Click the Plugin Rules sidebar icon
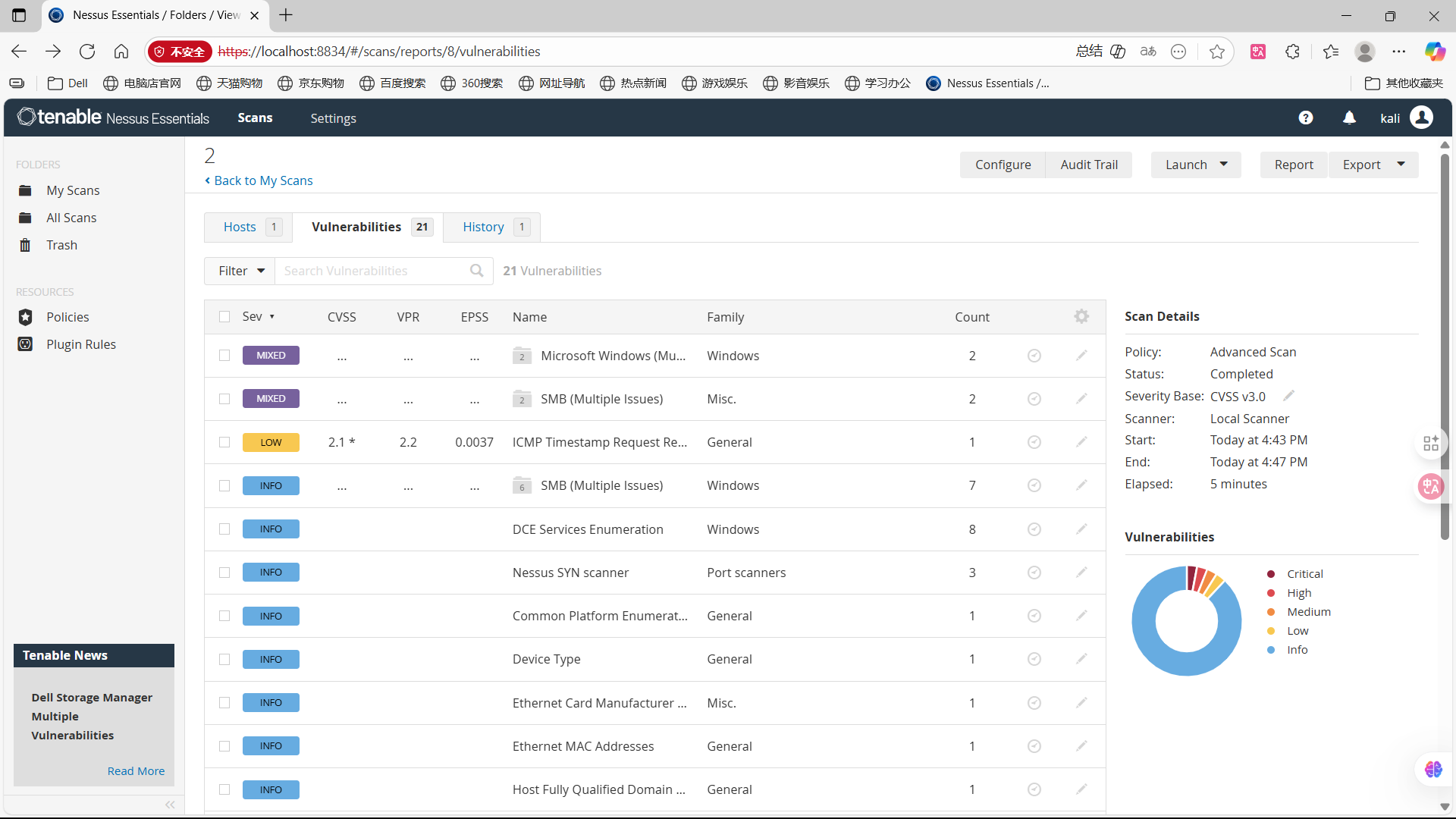This screenshot has width=1456, height=819. (x=25, y=344)
